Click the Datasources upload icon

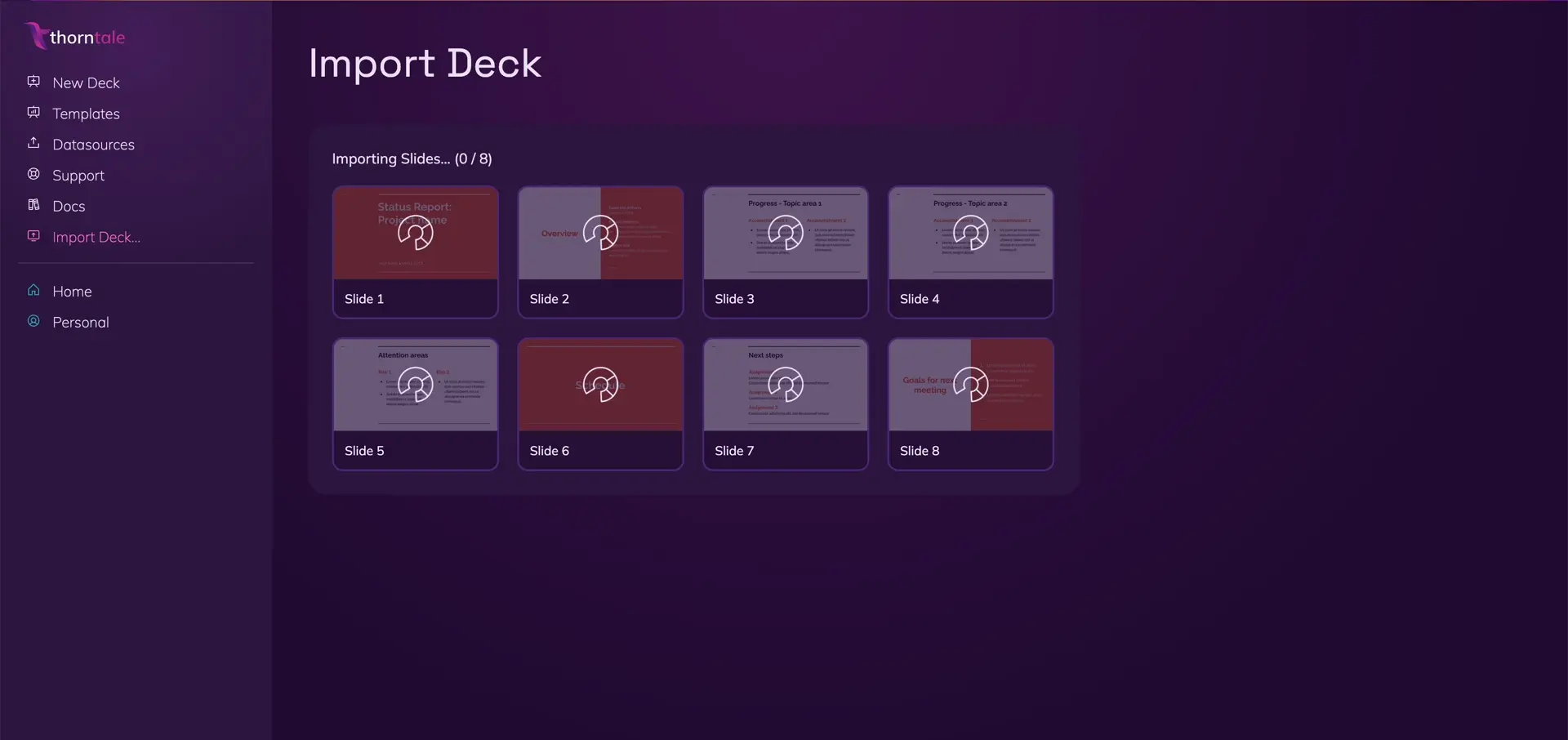[33, 143]
